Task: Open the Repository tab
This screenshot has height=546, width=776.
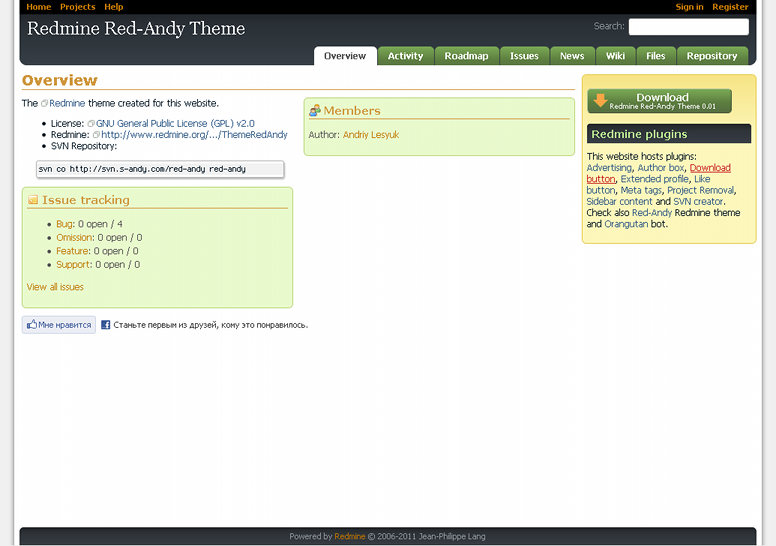Action: tap(712, 56)
